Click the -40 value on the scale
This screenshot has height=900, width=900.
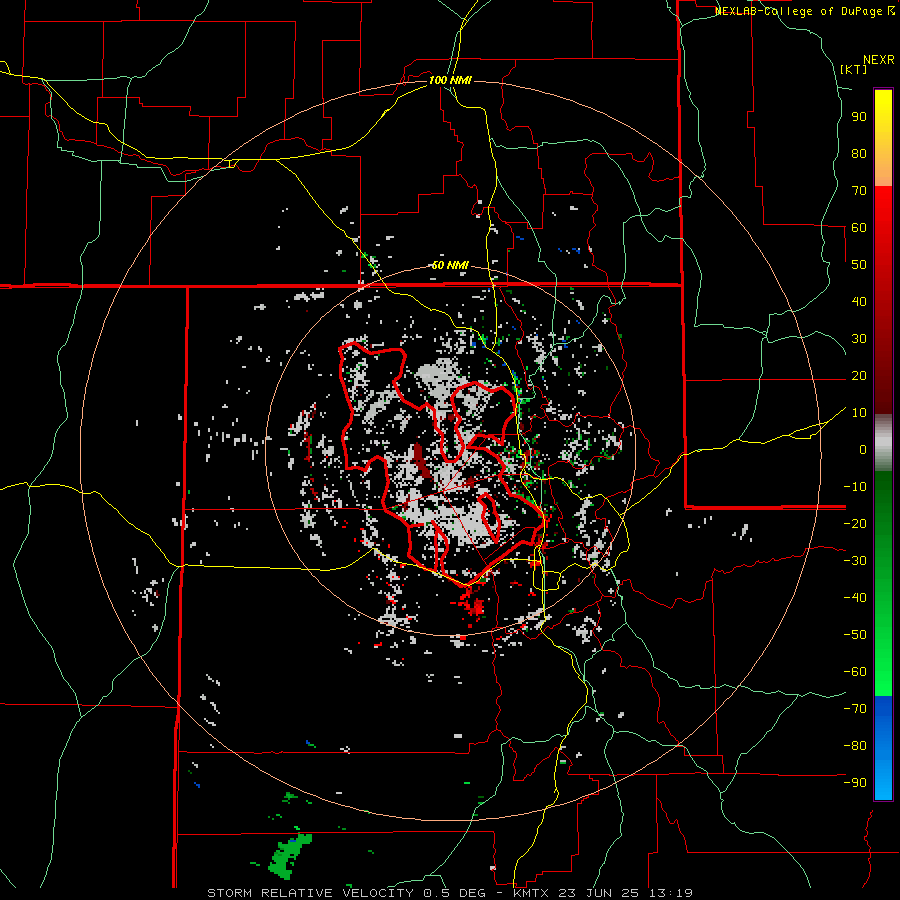point(855,598)
